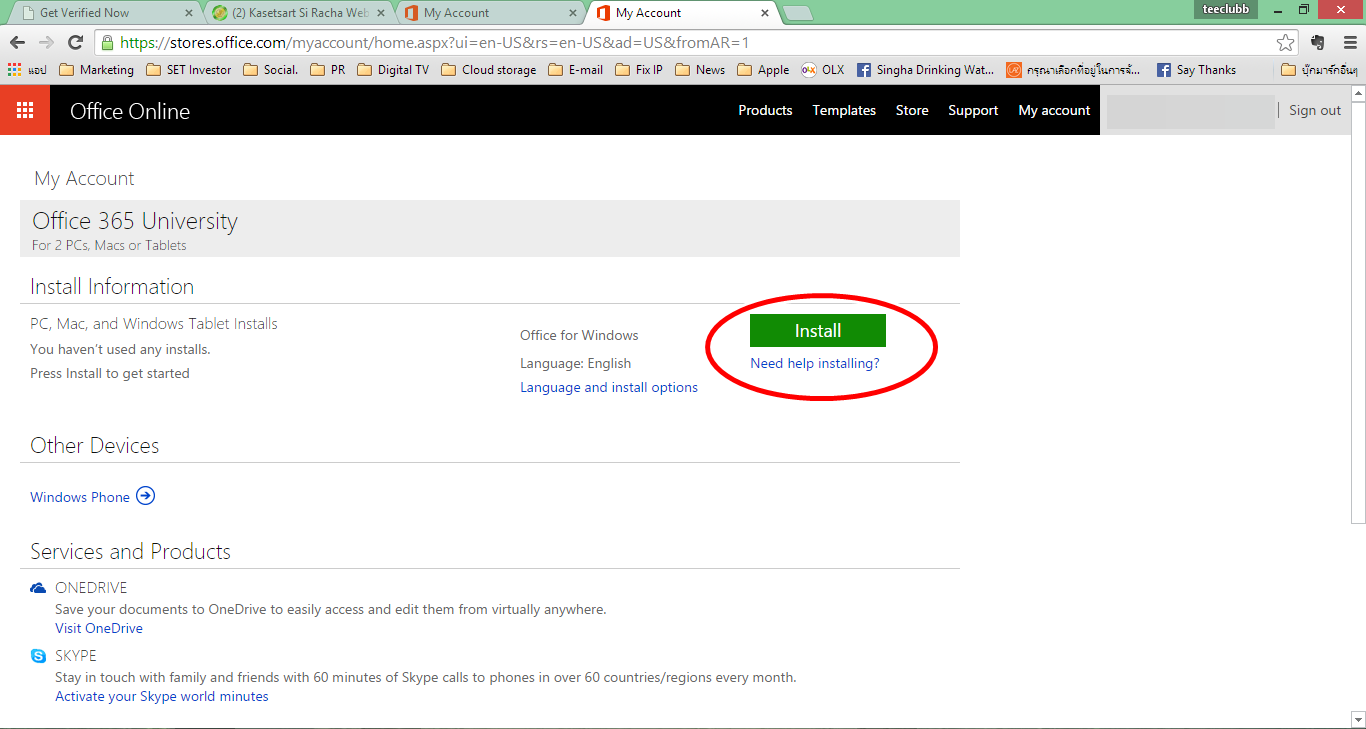Open the Social. bookmarks folder
Viewport: 1366px width, 729px height.
point(270,70)
